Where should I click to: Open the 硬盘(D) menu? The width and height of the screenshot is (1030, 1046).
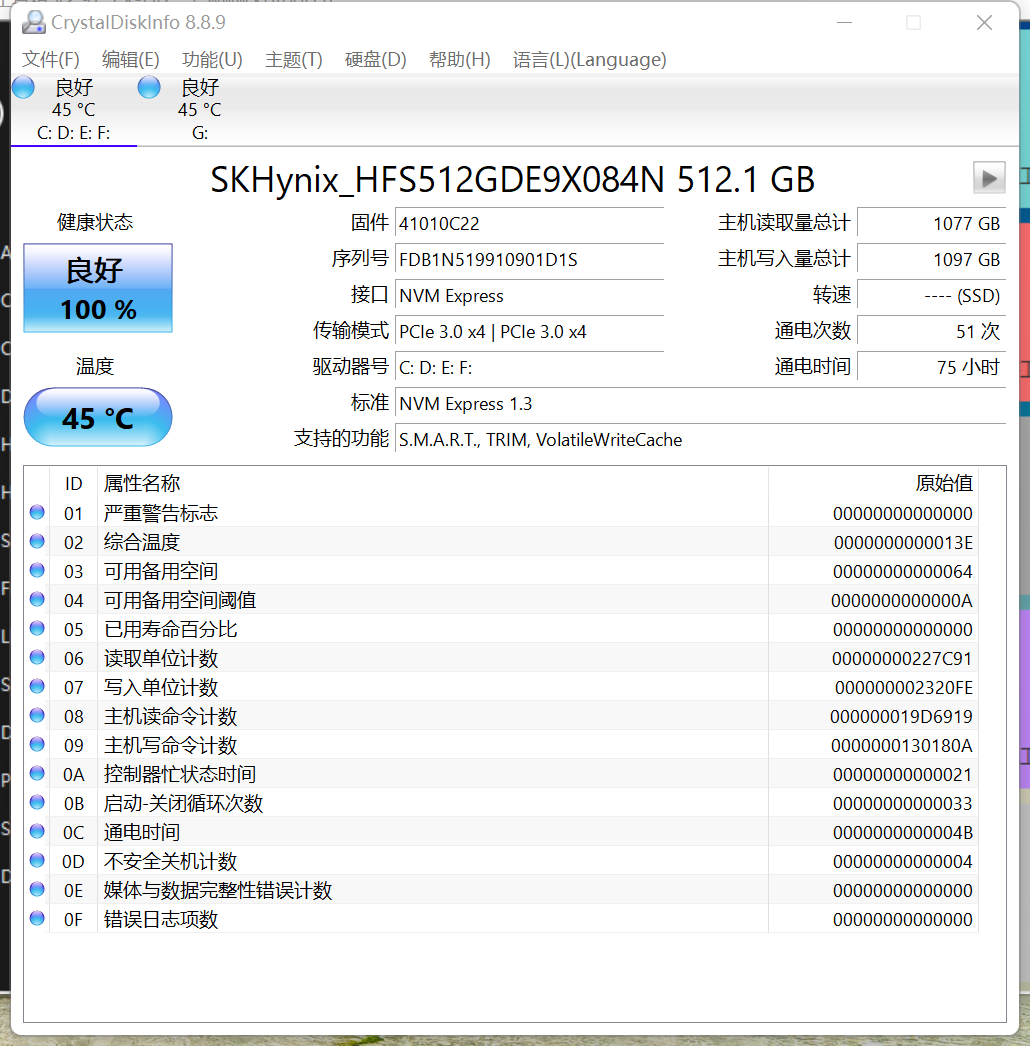click(376, 60)
